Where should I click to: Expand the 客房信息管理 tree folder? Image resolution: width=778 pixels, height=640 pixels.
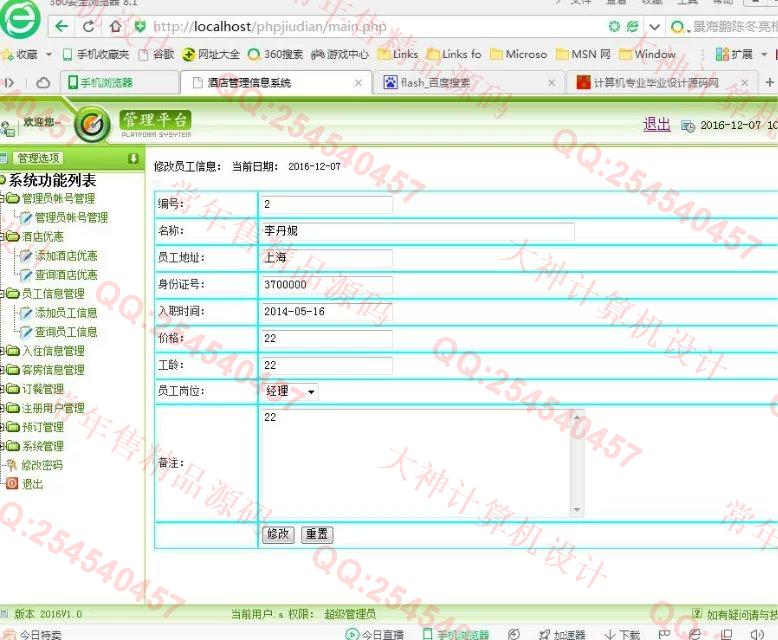coord(12,370)
